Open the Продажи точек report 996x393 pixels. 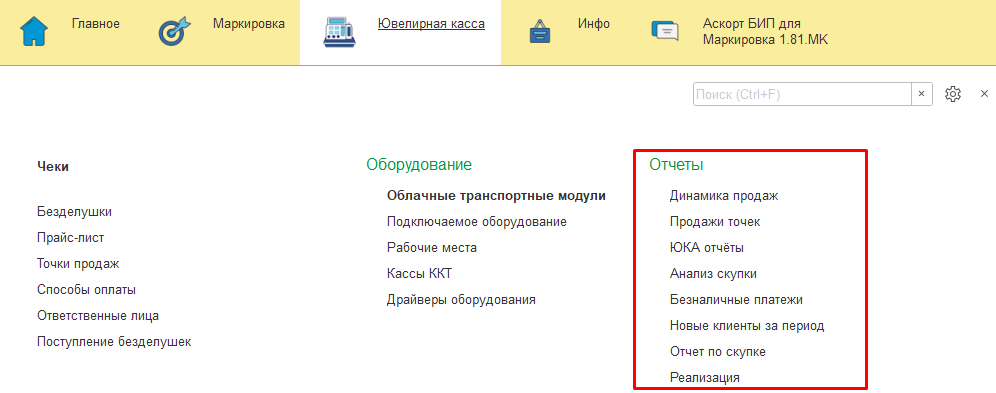coord(715,222)
